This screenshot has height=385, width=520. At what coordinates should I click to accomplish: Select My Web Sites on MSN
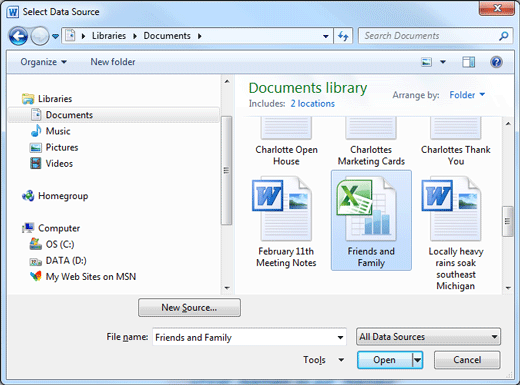pyautogui.click(x=83, y=276)
